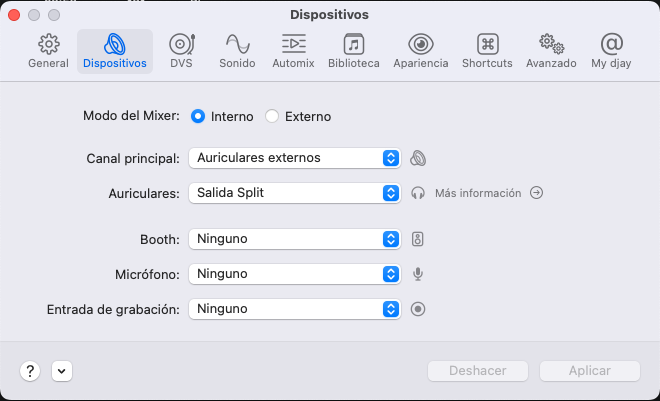The image size is (660, 401).
Task: Expand the Auriculares output dropdown
Action: pos(294,193)
